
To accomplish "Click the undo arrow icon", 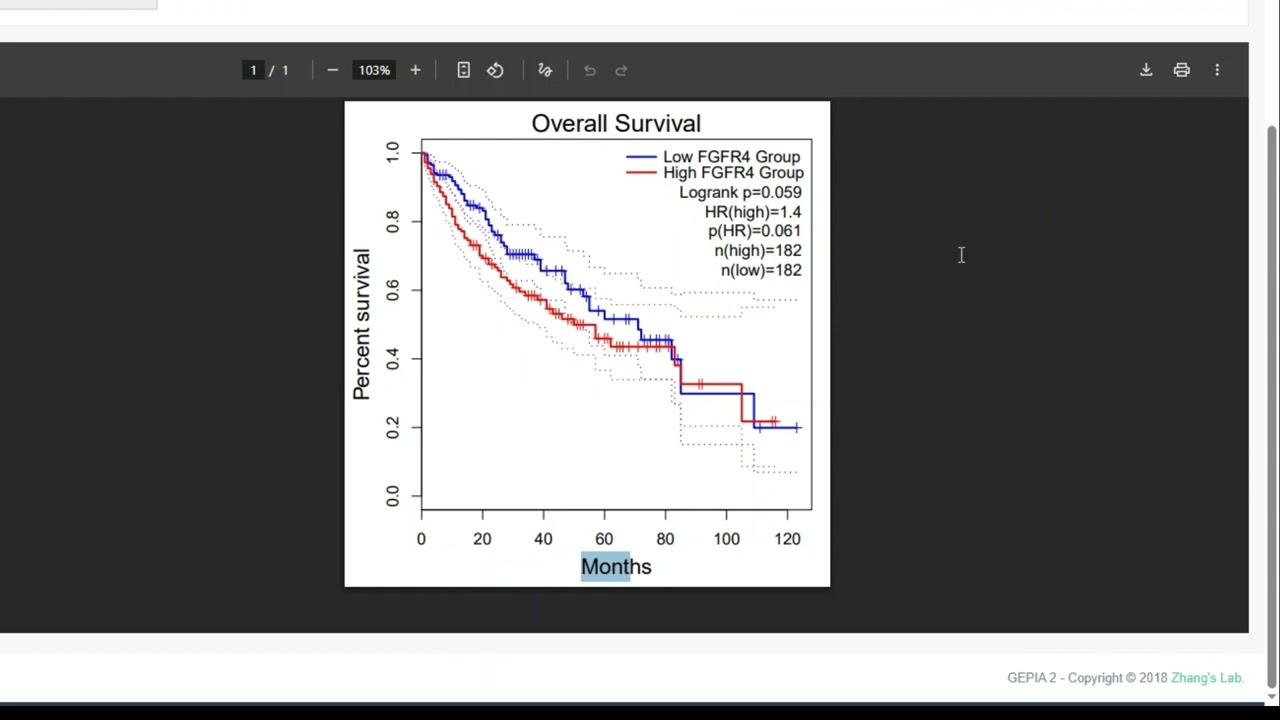I will pyautogui.click(x=589, y=70).
